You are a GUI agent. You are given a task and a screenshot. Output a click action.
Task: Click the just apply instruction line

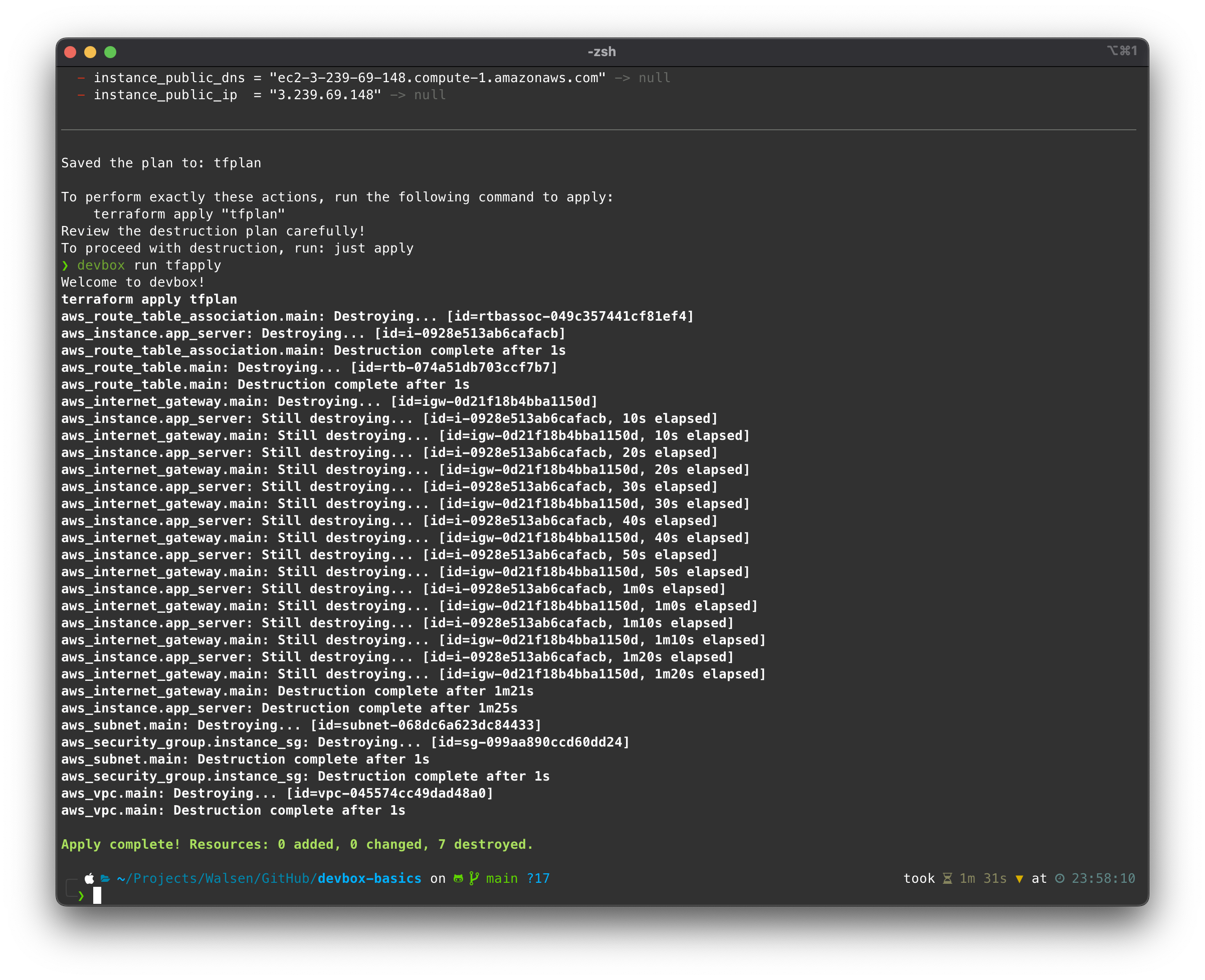(x=237, y=249)
